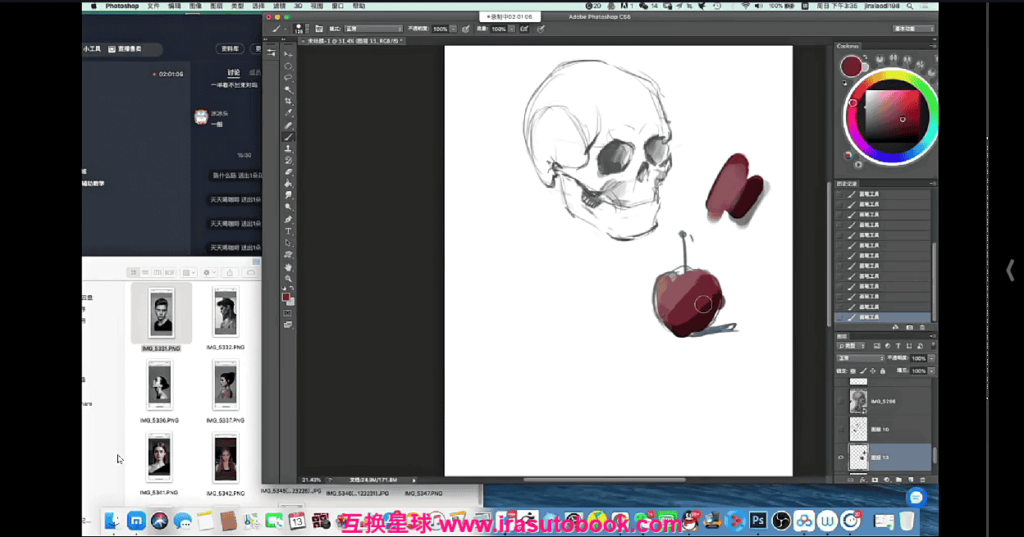Open workspace switcher dropdown at top right
Image resolution: width=1024 pixels, height=537 pixels.
pyautogui.click(x=914, y=29)
